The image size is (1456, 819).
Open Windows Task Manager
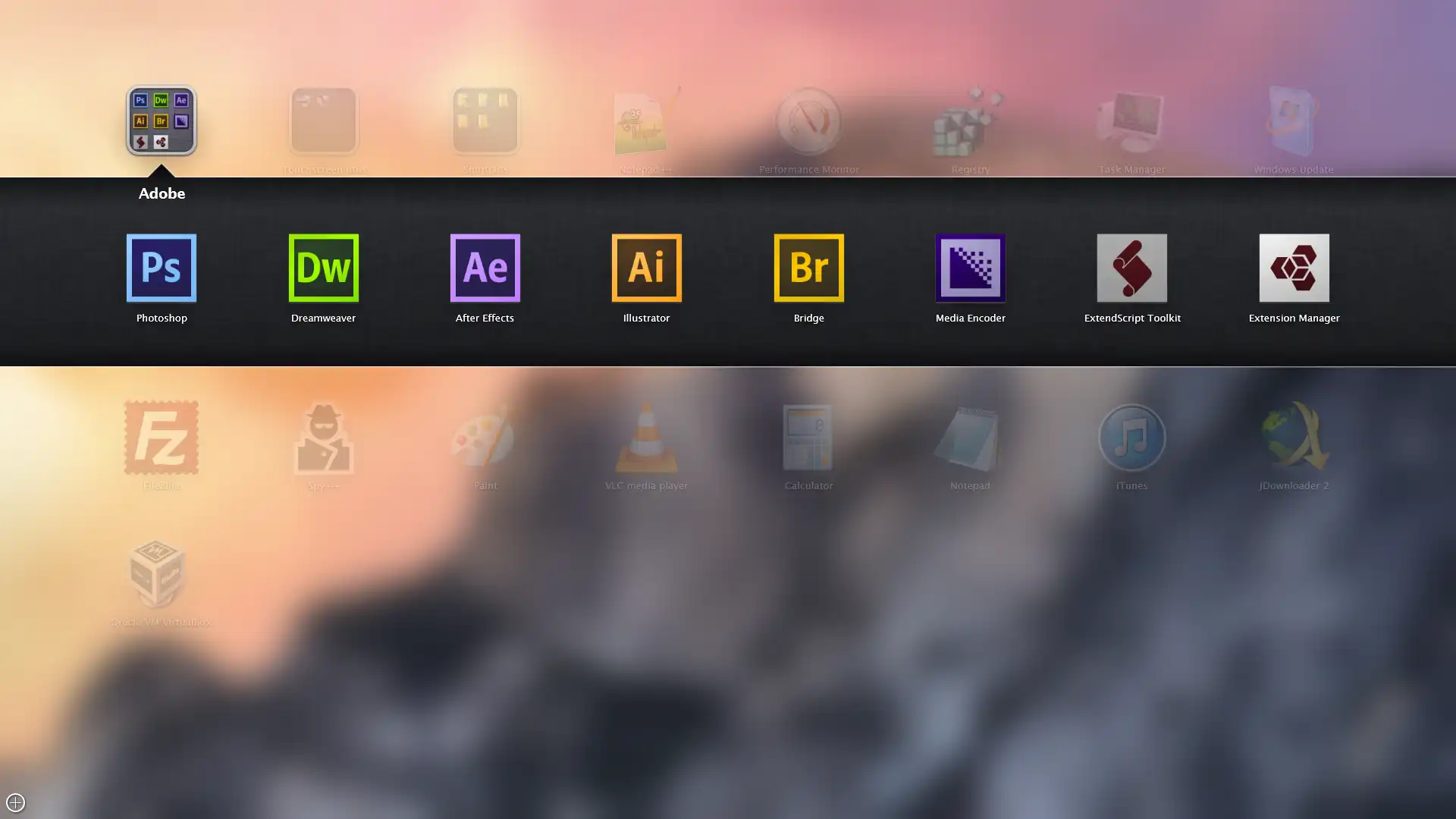point(1132,120)
